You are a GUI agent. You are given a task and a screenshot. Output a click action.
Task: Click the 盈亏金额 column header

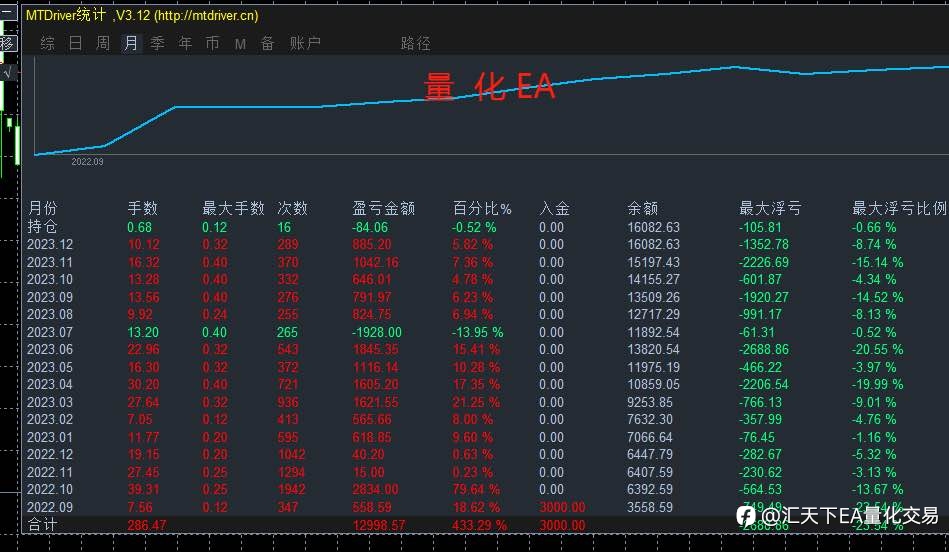click(x=384, y=208)
